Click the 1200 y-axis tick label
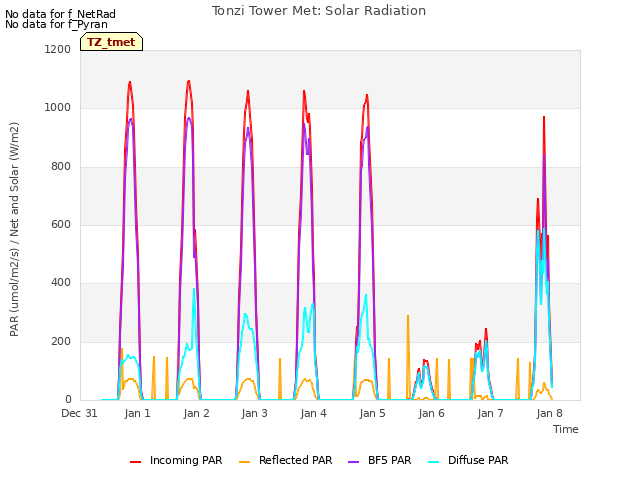This screenshot has width=640, height=480. coord(58,49)
